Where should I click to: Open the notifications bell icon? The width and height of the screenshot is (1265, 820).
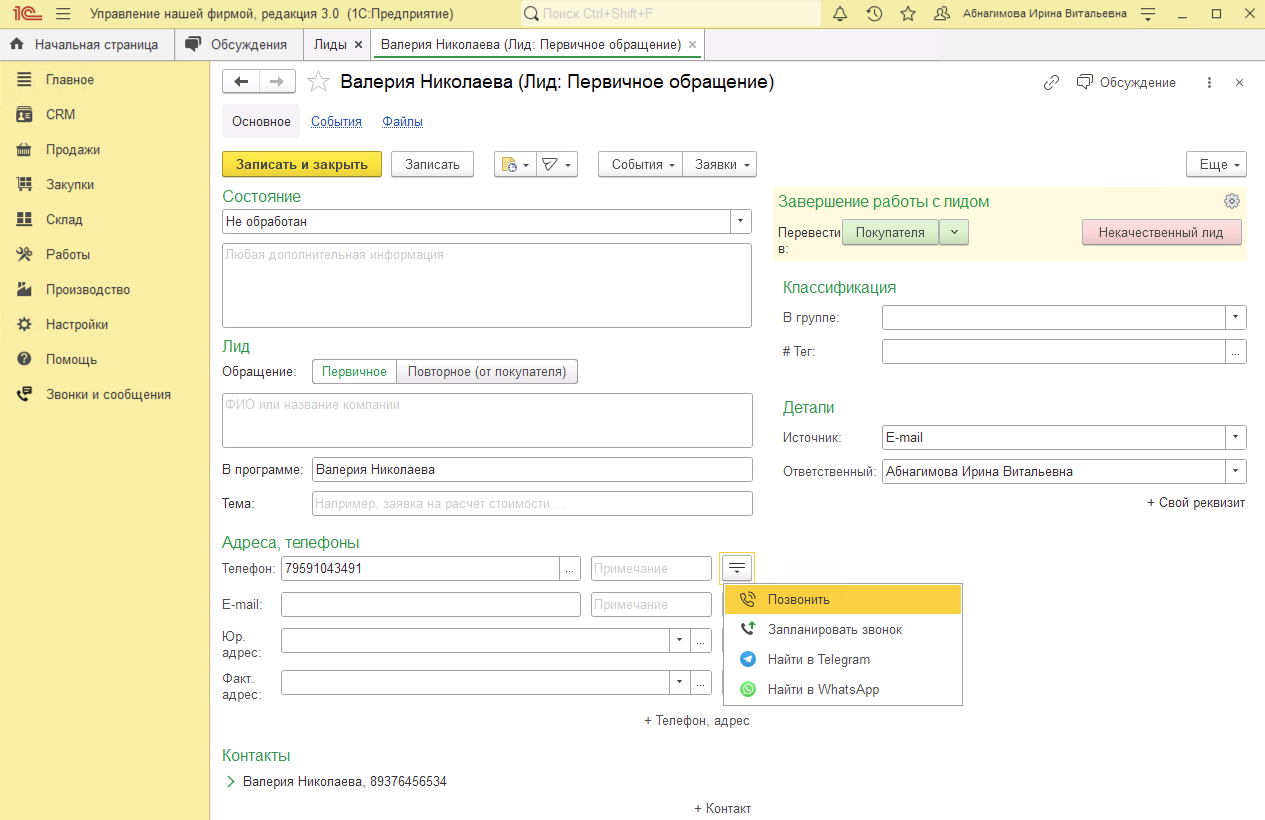pyautogui.click(x=840, y=14)
